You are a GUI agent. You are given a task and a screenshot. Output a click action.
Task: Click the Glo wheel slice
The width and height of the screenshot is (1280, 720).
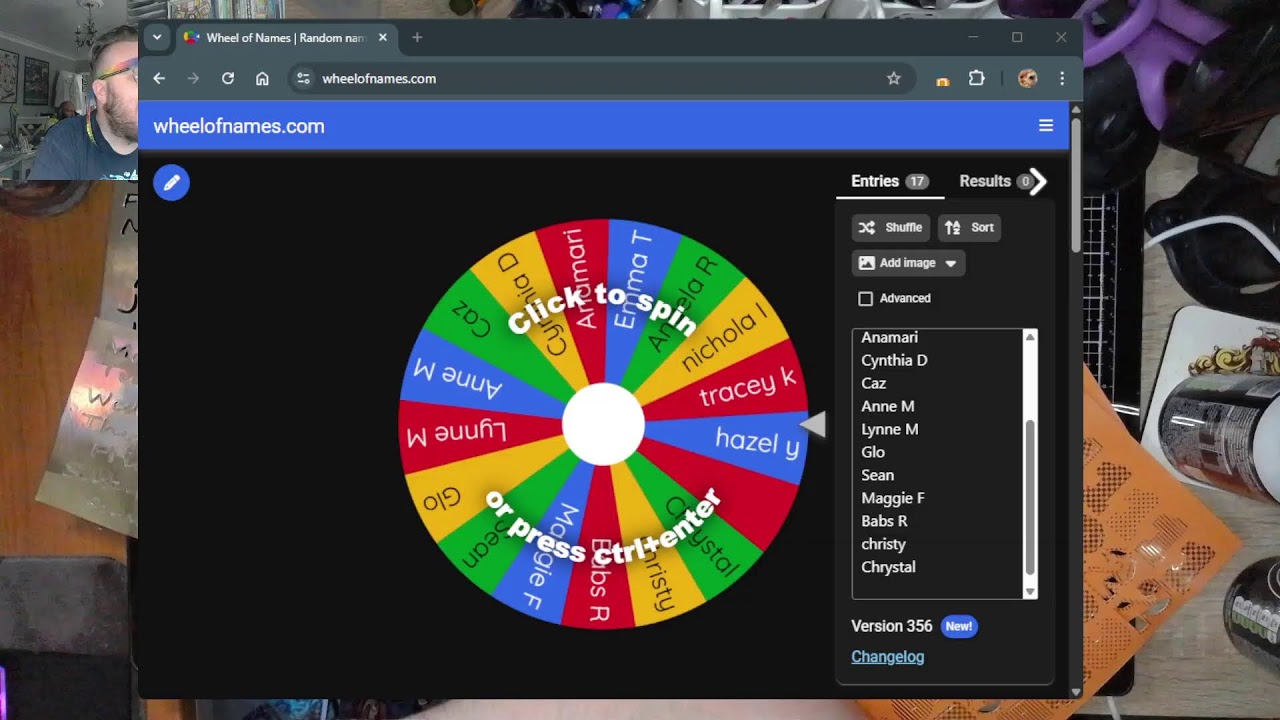pos(442,500)
